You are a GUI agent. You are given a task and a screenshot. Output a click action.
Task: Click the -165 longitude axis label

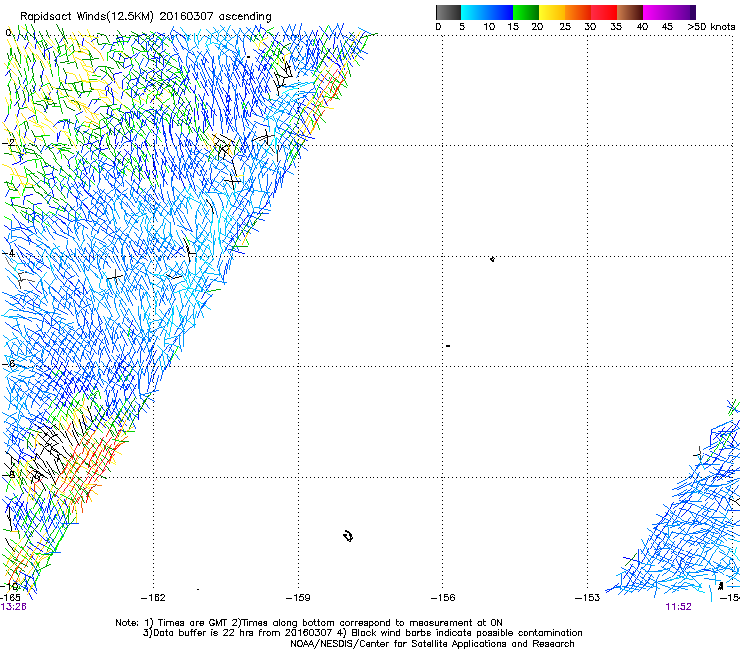pyautogui.click(x=10, y=598)
